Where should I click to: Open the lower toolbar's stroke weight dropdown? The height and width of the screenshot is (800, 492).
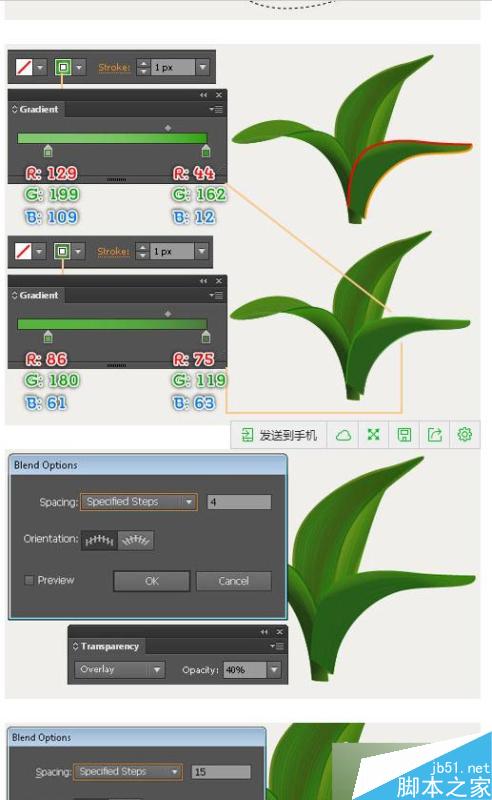point(202,251)
